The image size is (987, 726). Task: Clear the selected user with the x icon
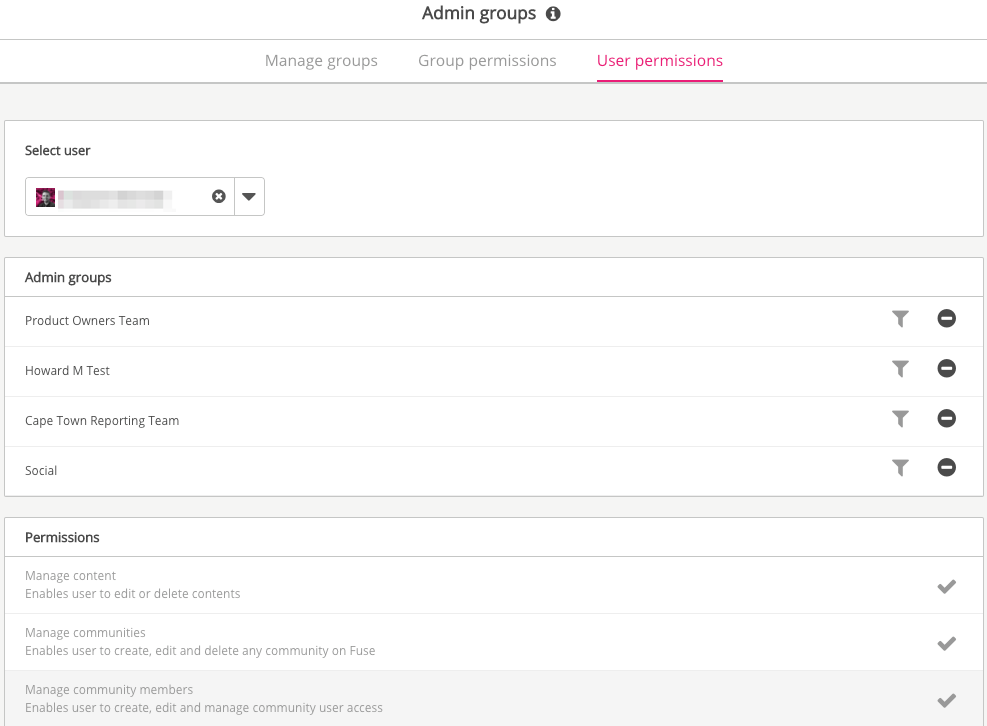(218, 197)
